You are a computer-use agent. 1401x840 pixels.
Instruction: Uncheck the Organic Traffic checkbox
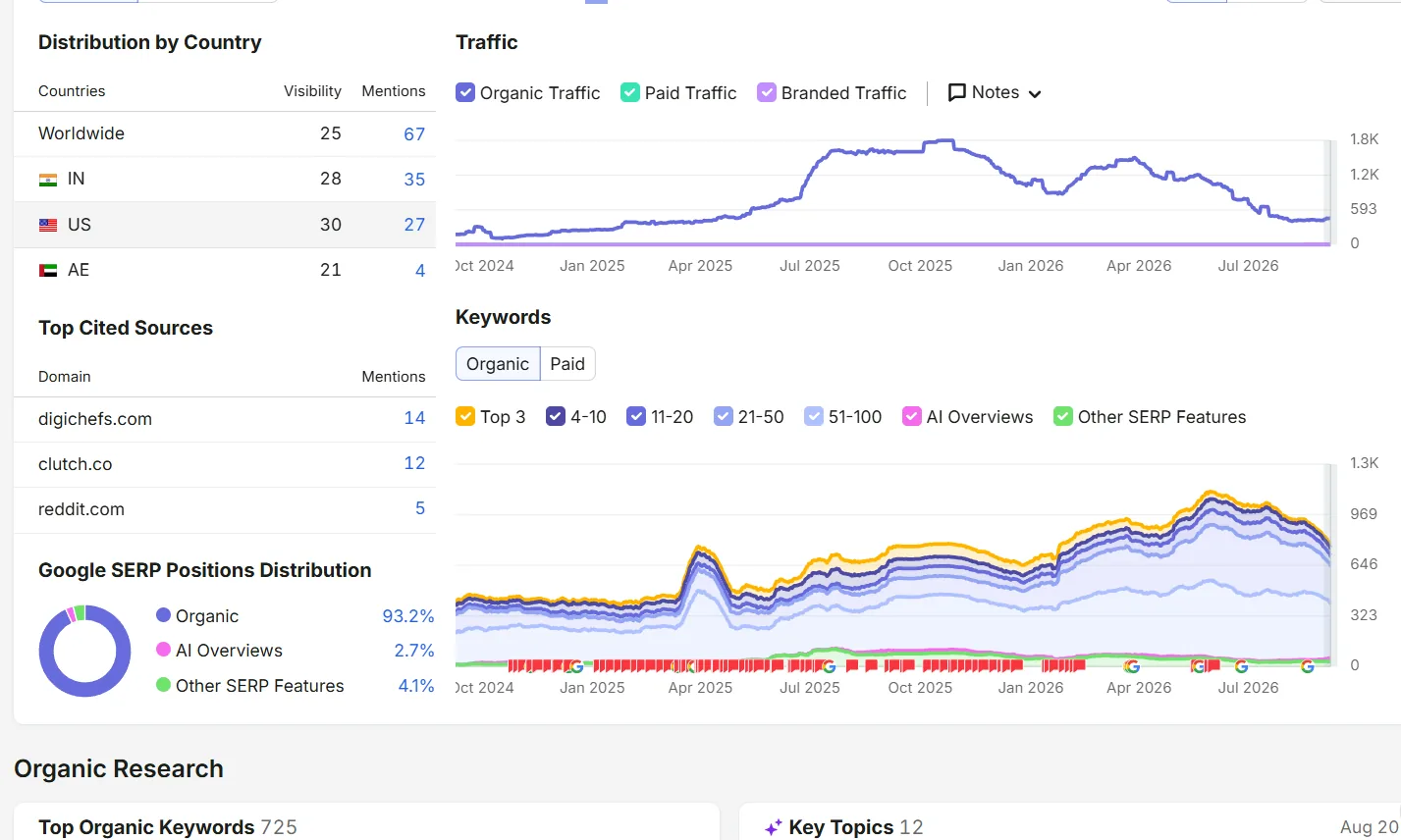(465, 92)
